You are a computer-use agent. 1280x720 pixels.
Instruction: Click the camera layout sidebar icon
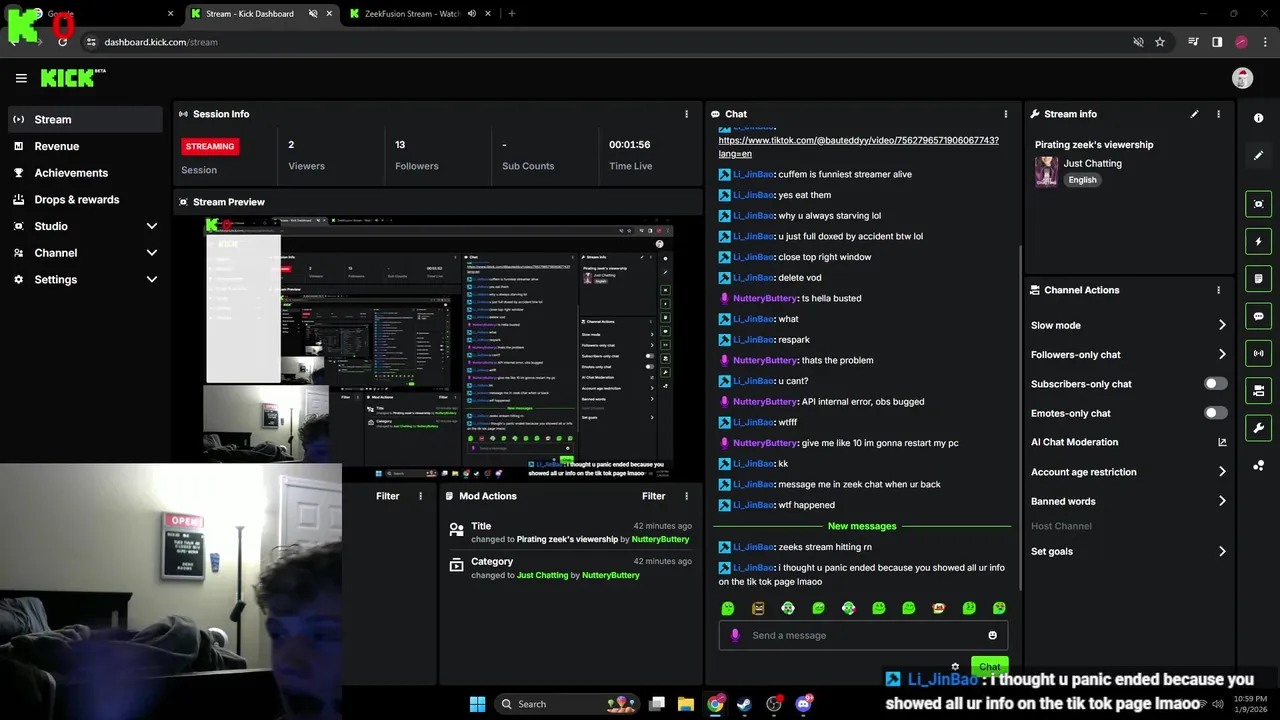(x=1258, y=390)
